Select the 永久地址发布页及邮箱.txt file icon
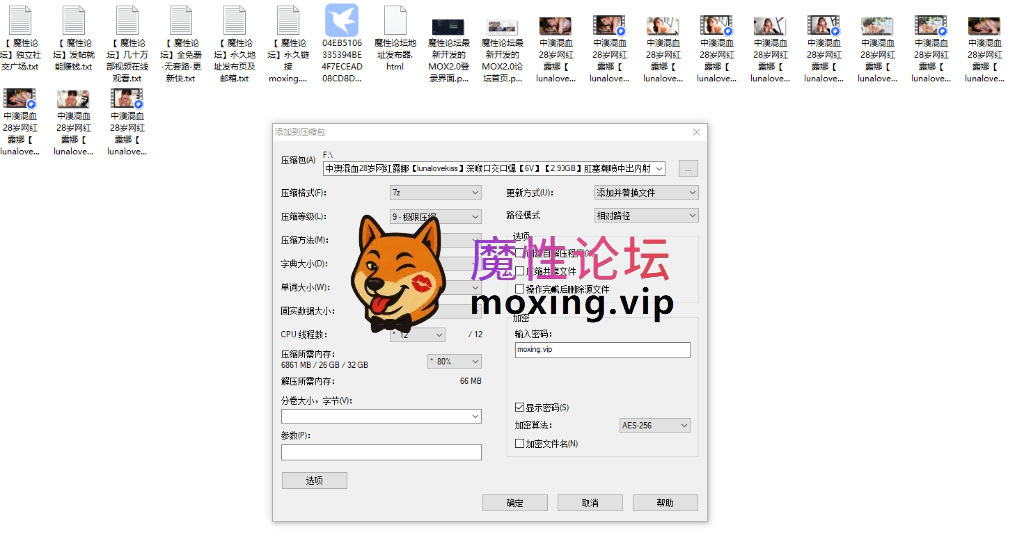This screenshot has width=1024, height=548. pyautogui.click(x=234, y=20)
